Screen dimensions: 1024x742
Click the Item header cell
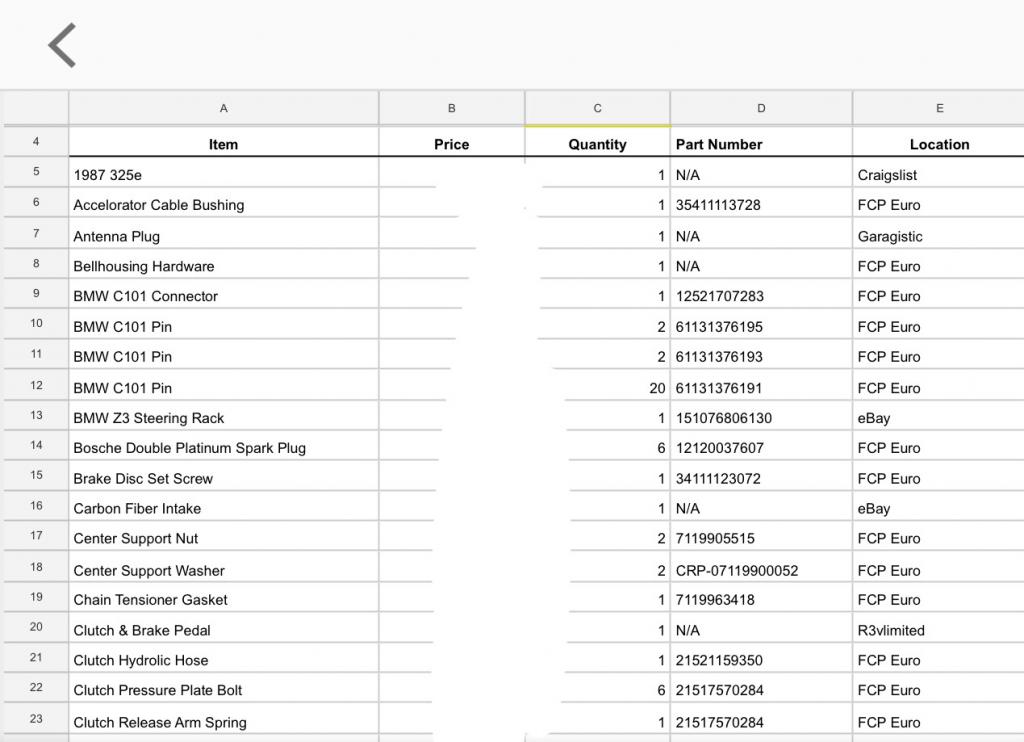click(223, 144)
